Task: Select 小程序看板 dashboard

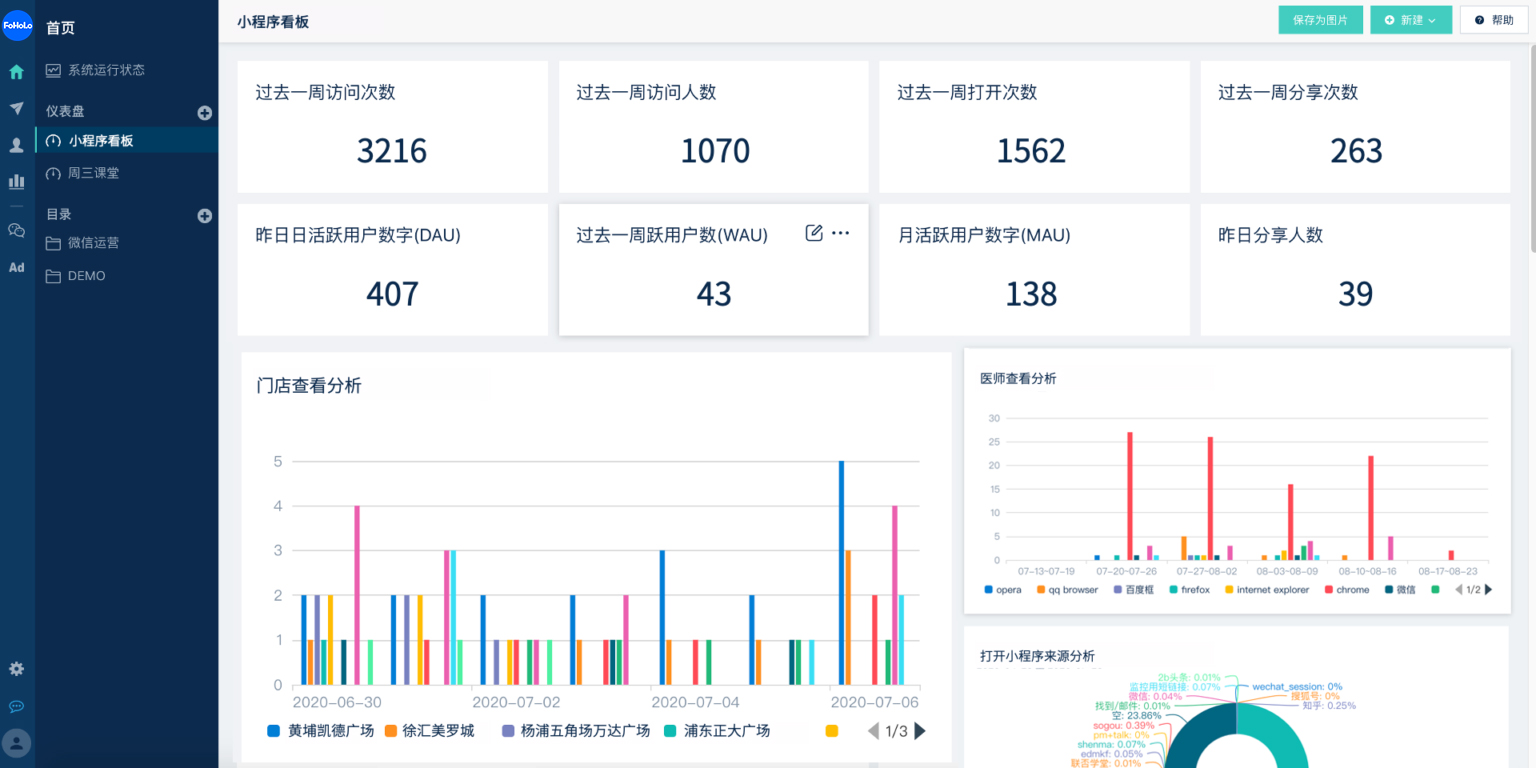Action: [x=127, y=141]
